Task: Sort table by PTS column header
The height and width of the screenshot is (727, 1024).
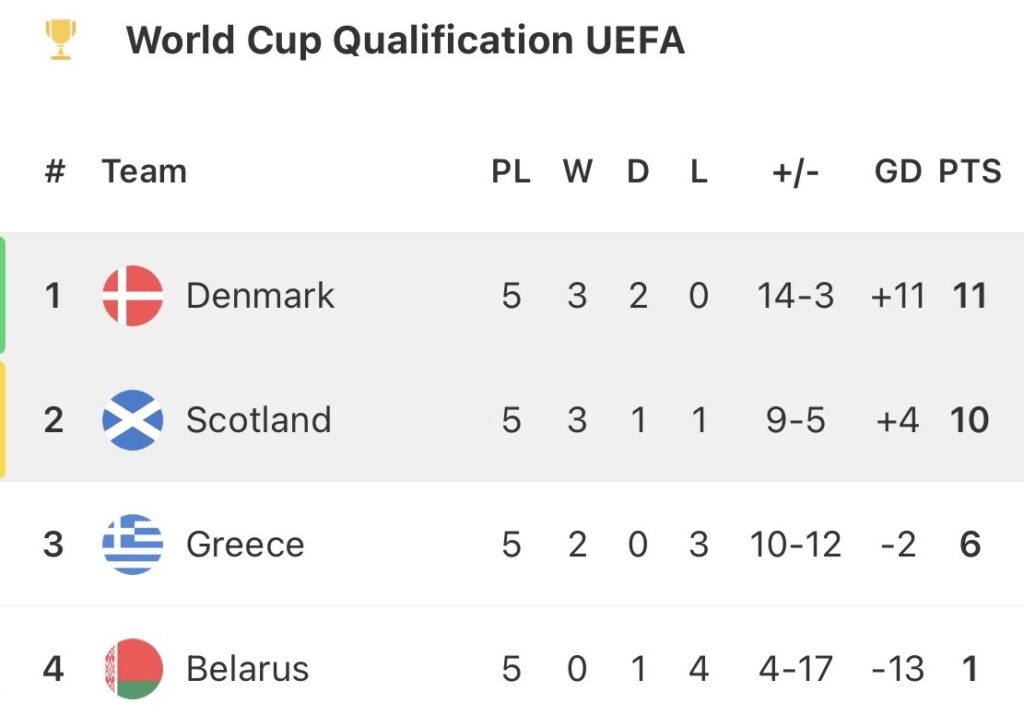Action: (x=969, y=172)
